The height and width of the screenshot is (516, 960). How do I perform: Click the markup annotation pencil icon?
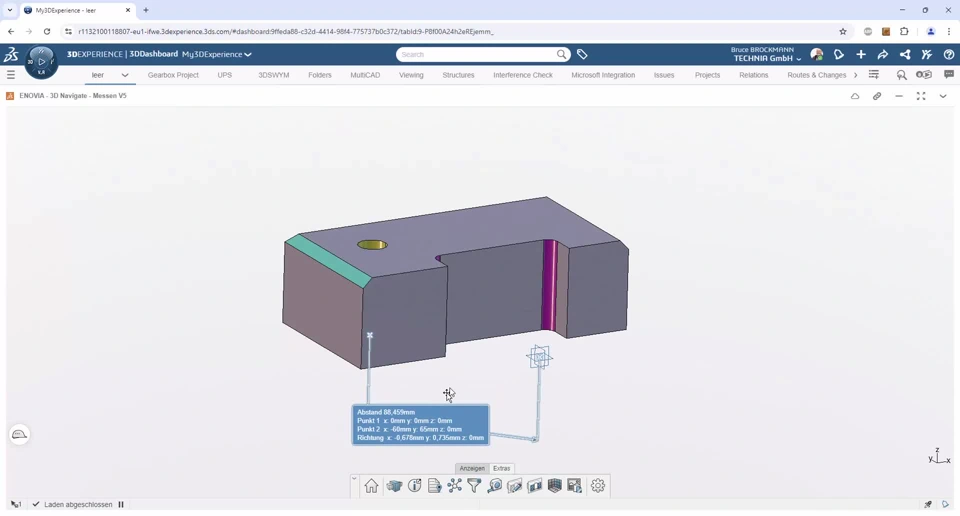514,486
